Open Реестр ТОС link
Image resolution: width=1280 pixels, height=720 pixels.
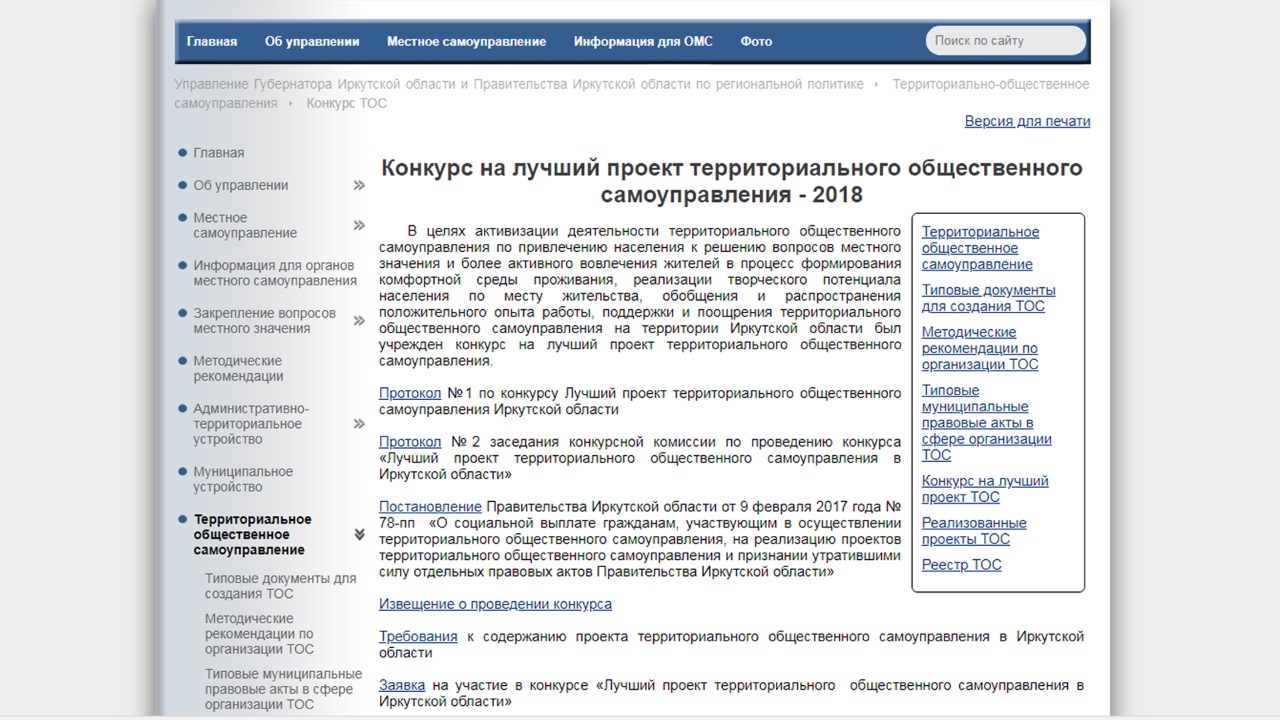962,565
